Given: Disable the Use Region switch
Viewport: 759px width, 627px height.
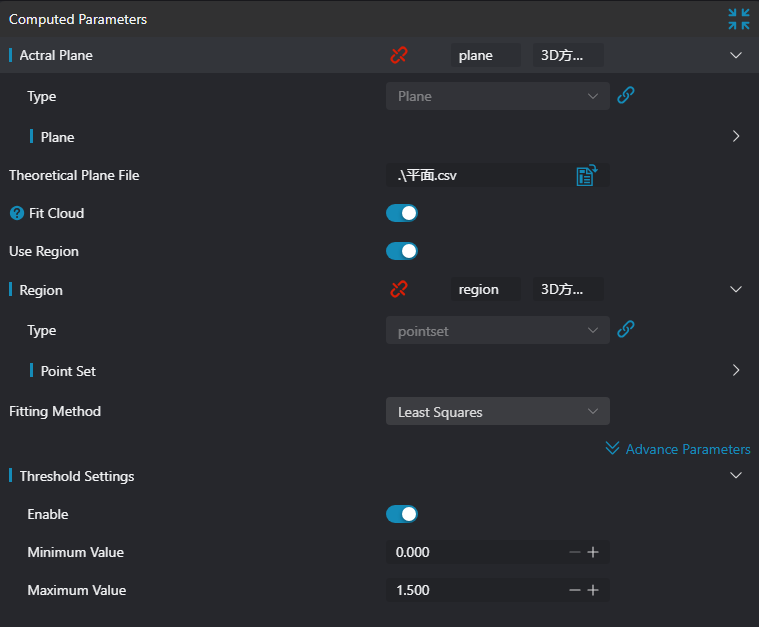Looking at the screenshot, I should (x=402, y=251).
